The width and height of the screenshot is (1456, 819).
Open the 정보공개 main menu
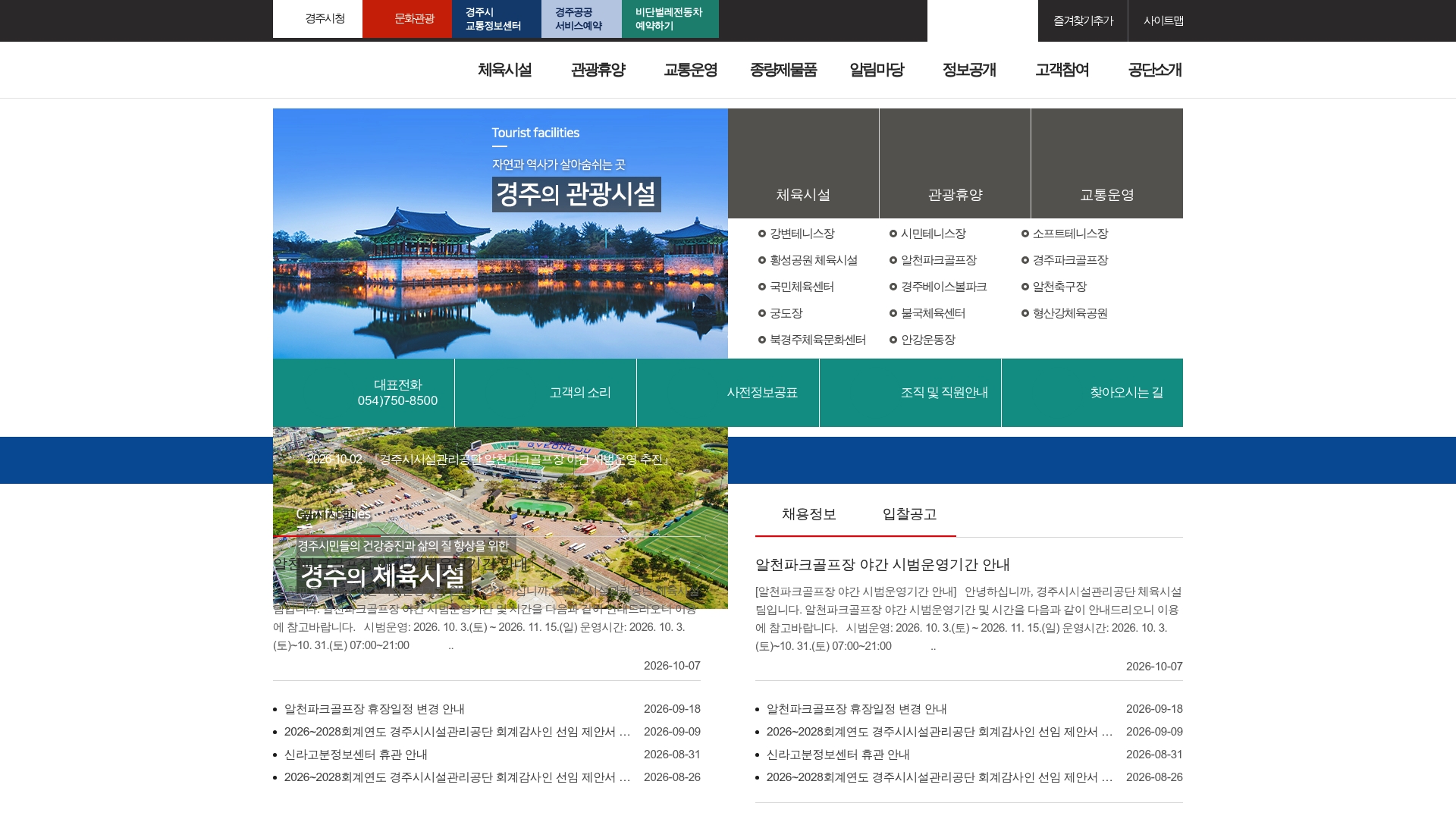(969, 70)
